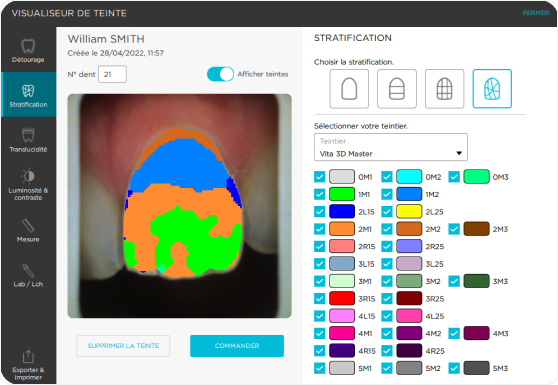
Task: Click the 4R25 dark plum swatch
Action: point(409,351)
